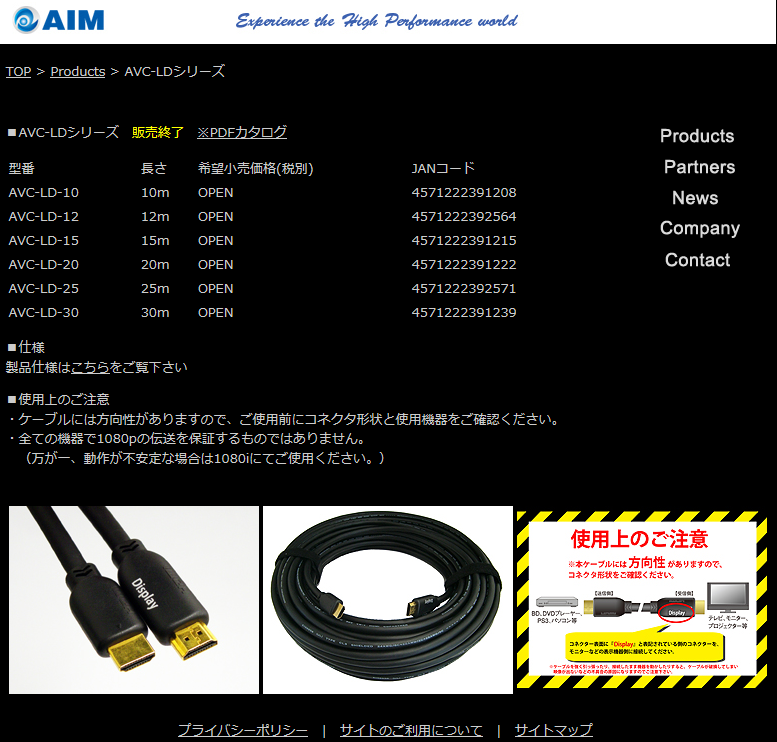Click JAN code 4571222392564
777x742 pixels.
464,217
